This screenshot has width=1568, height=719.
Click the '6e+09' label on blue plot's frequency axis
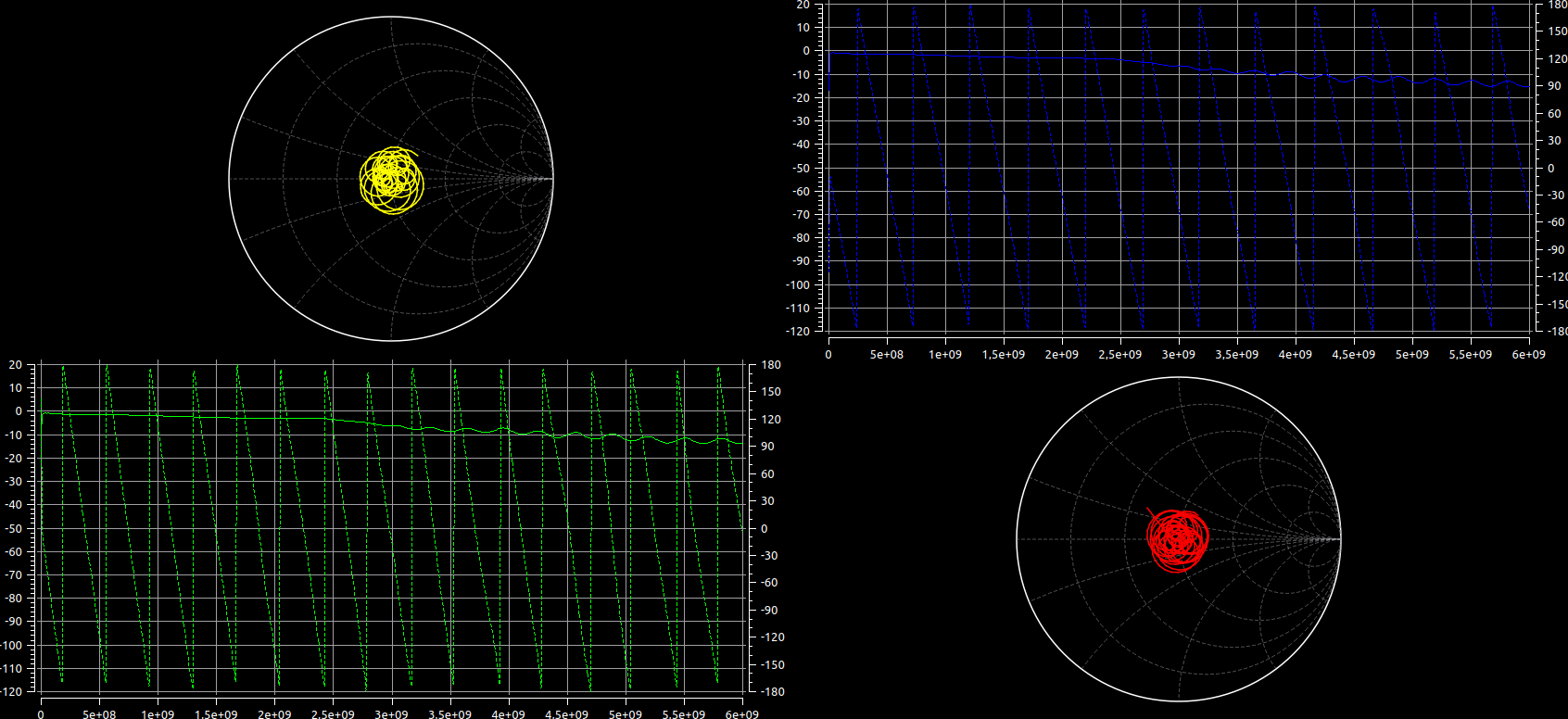point(1529,355)
